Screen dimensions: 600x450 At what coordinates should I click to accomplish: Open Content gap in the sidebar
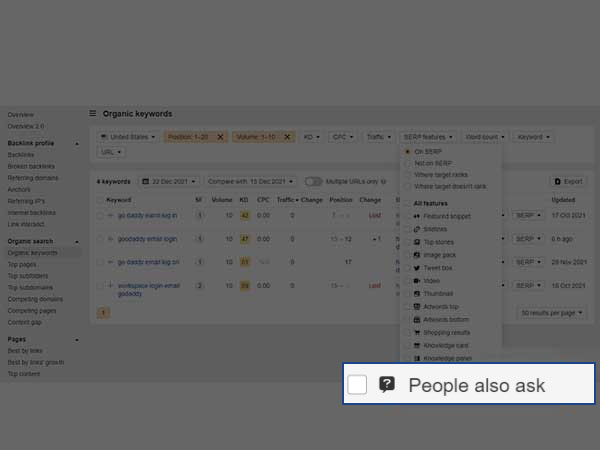(x=24, y=322)
